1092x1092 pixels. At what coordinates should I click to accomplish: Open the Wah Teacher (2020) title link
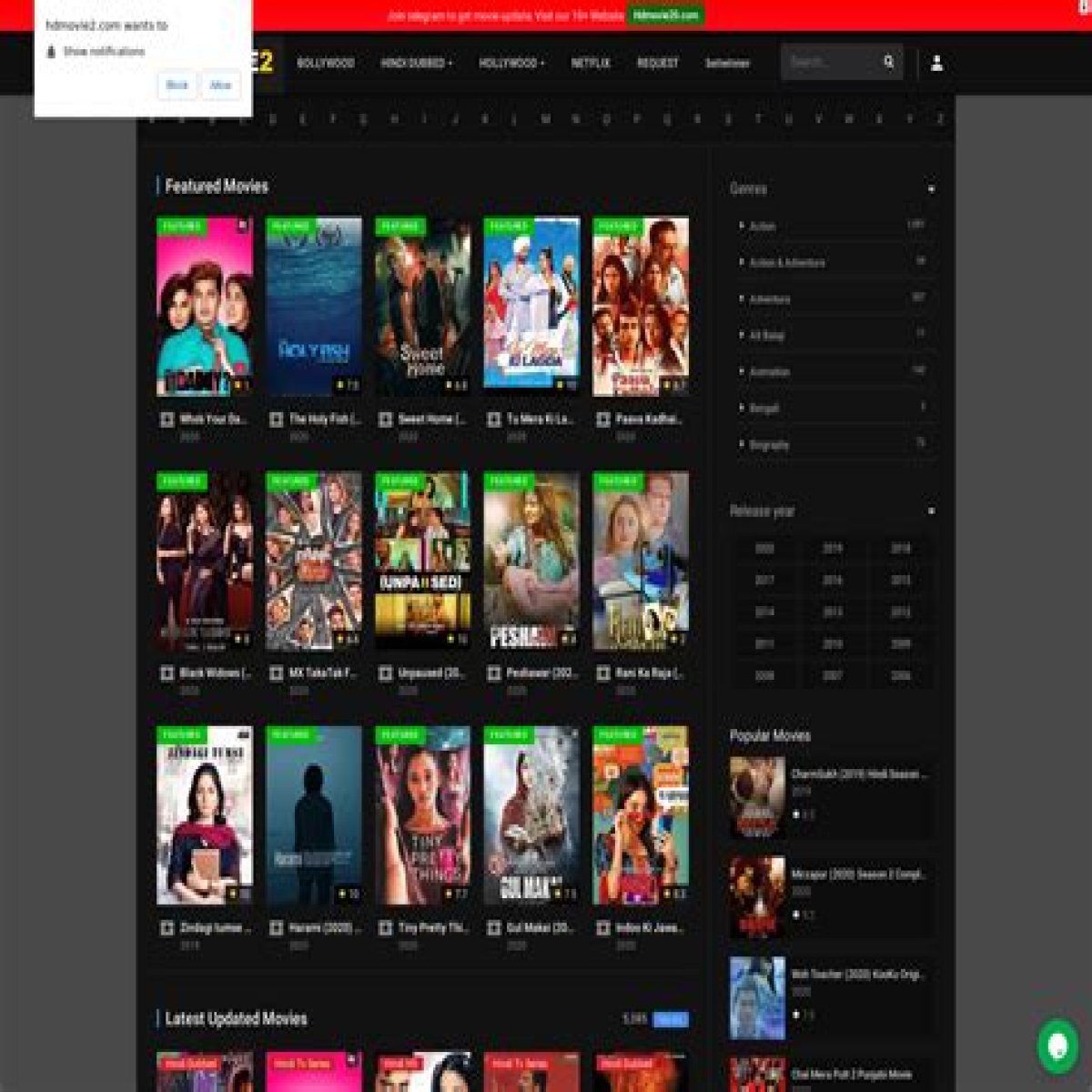[x=858, y=975]
